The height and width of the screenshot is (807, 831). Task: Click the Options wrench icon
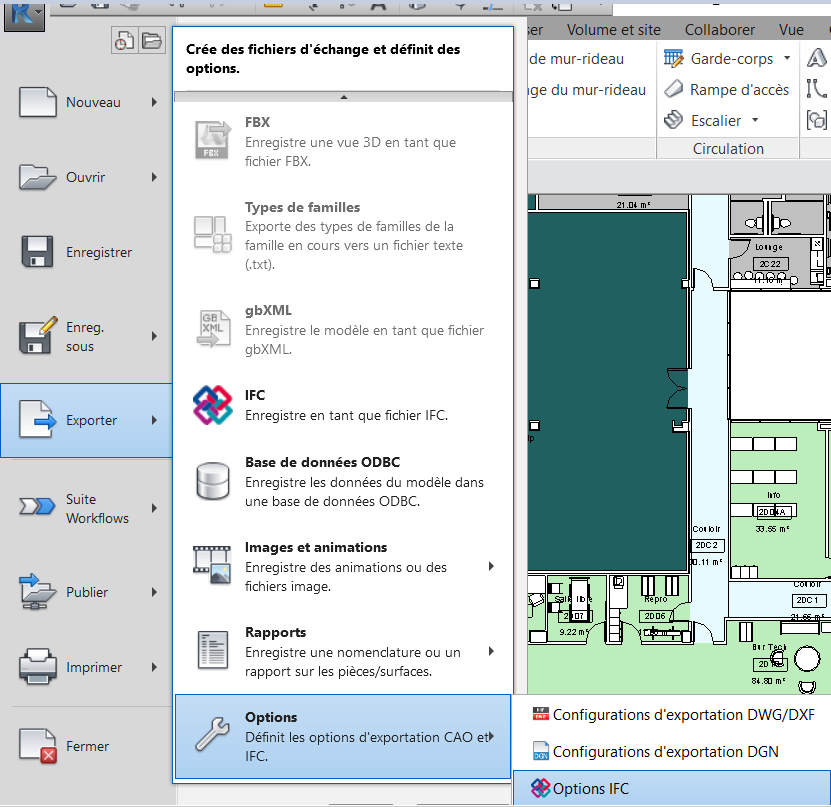click(x=212, y=736)
